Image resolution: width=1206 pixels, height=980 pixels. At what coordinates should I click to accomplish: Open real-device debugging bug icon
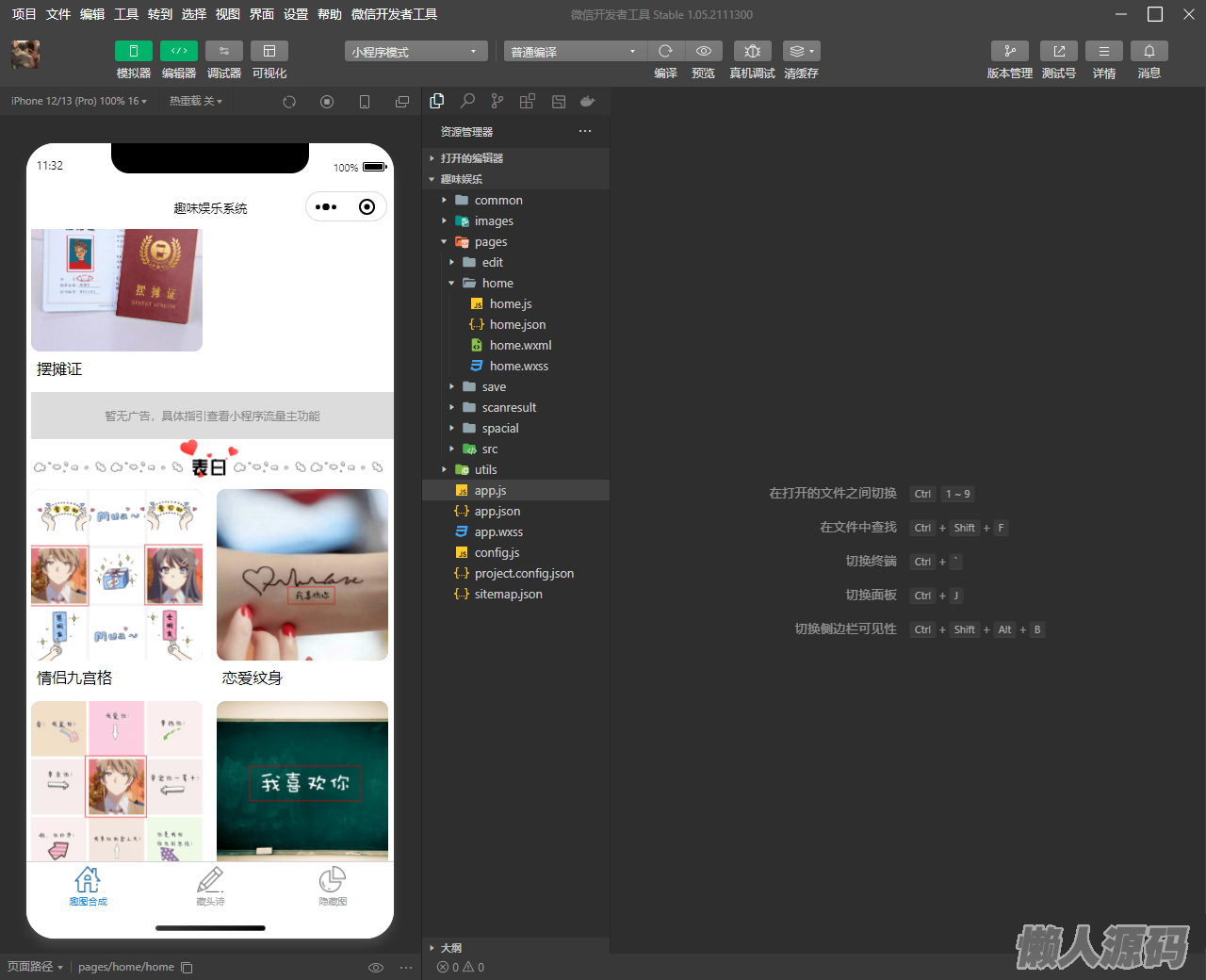752,51
